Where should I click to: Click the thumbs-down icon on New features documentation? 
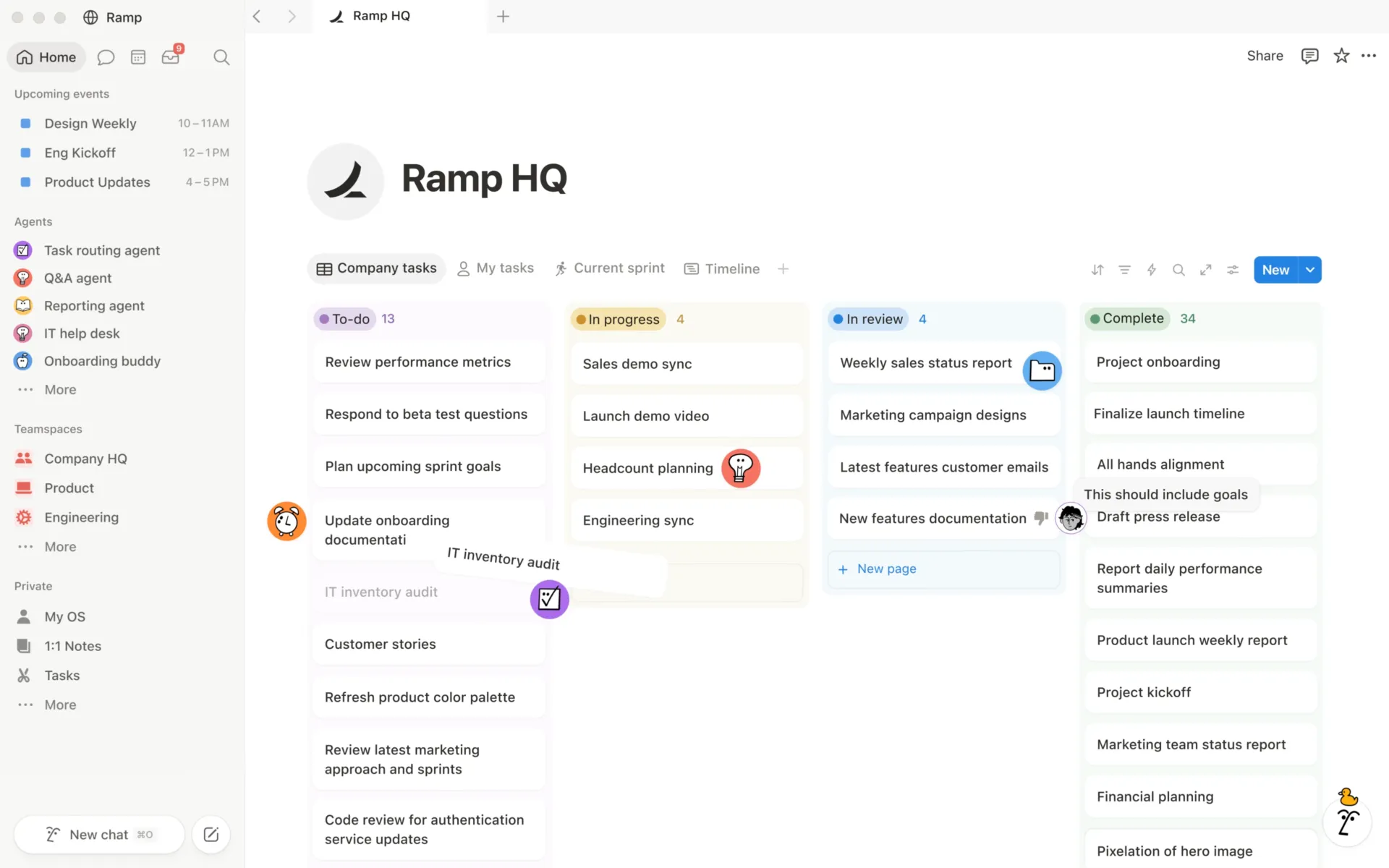tap(1041, 518)
